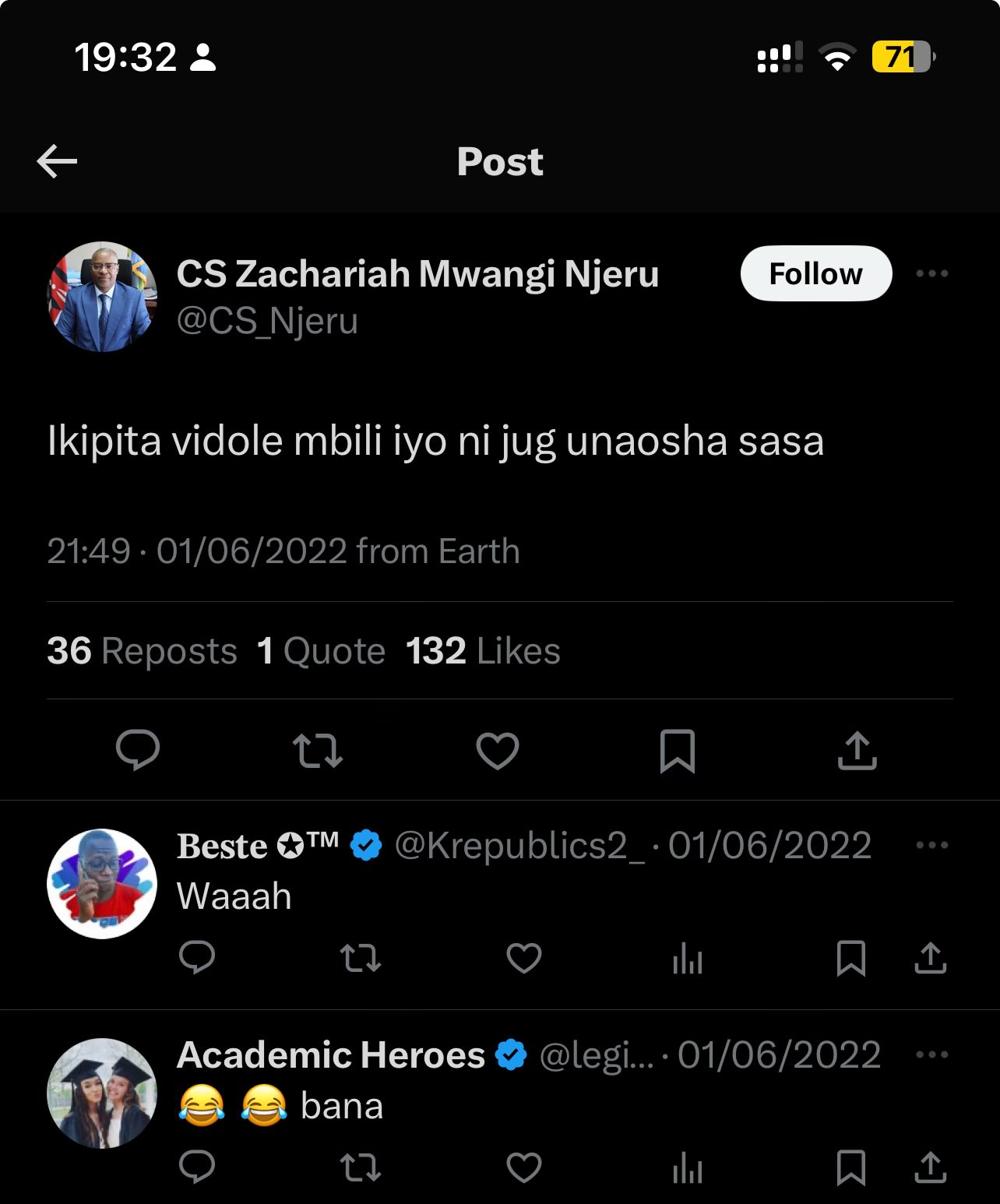Repost the main post by CS_Njeru

pos(317,750)
